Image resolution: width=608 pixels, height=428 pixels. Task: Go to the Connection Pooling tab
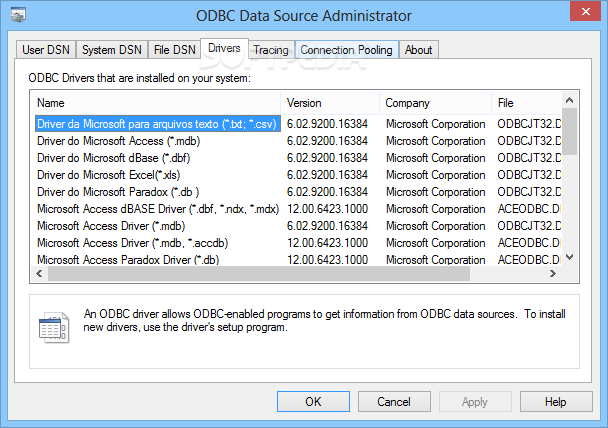[x=347, y=50]
